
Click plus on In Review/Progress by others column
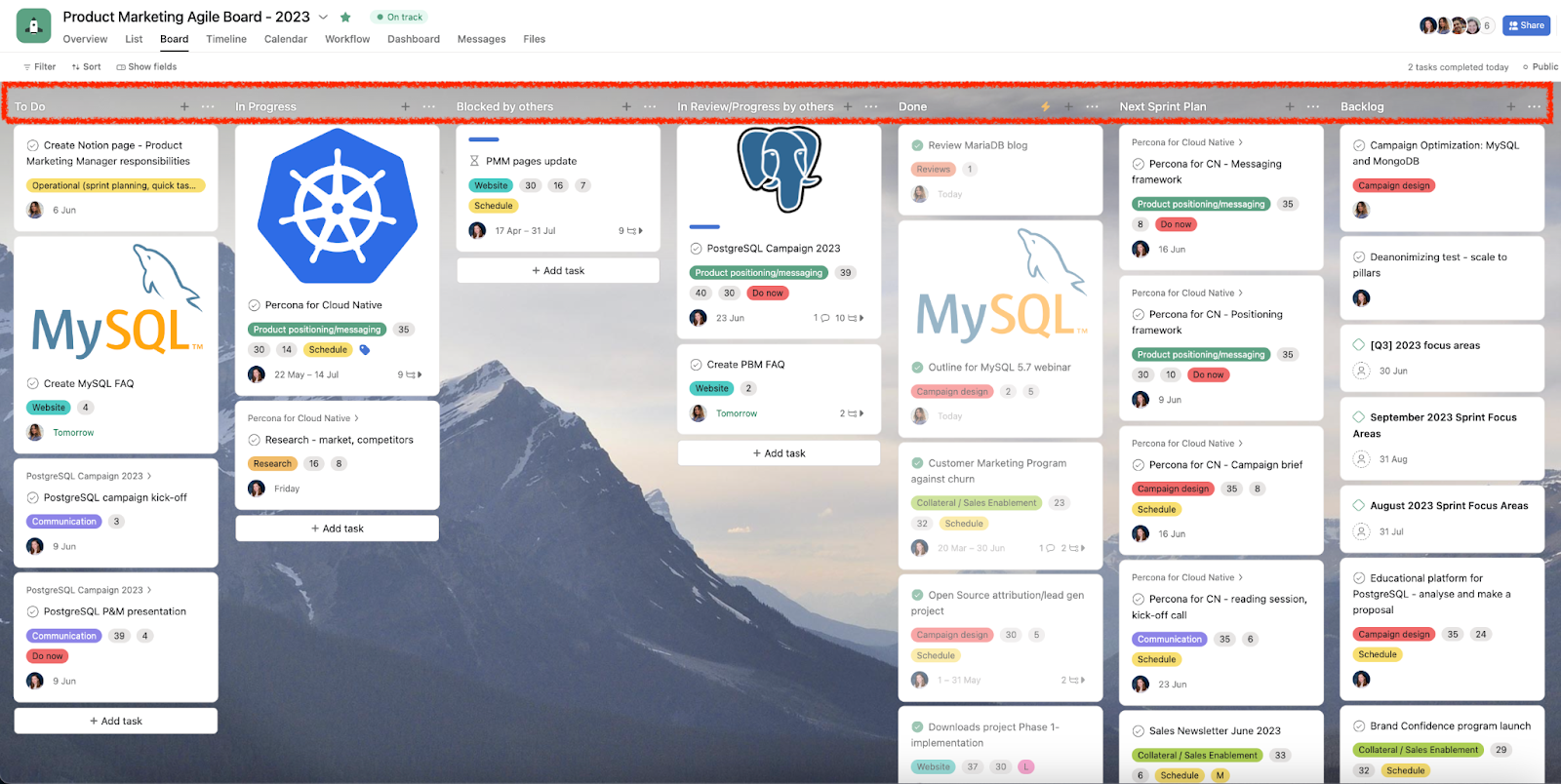848,106
